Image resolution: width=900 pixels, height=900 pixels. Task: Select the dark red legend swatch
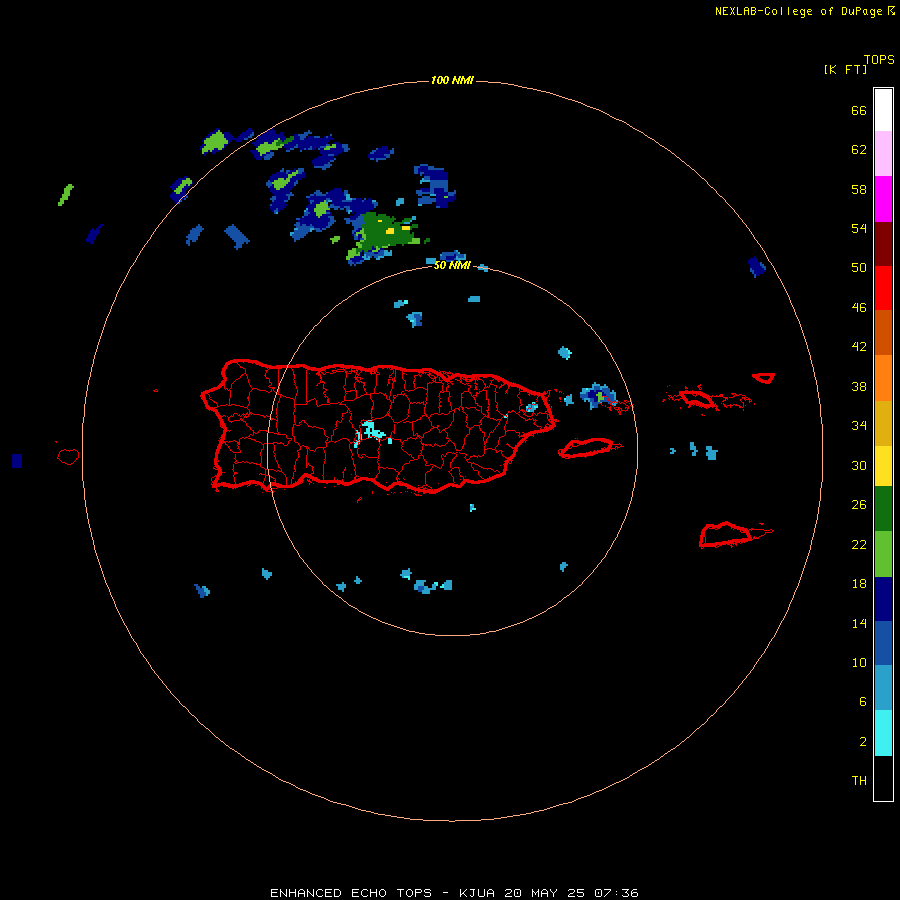(883, 243)
